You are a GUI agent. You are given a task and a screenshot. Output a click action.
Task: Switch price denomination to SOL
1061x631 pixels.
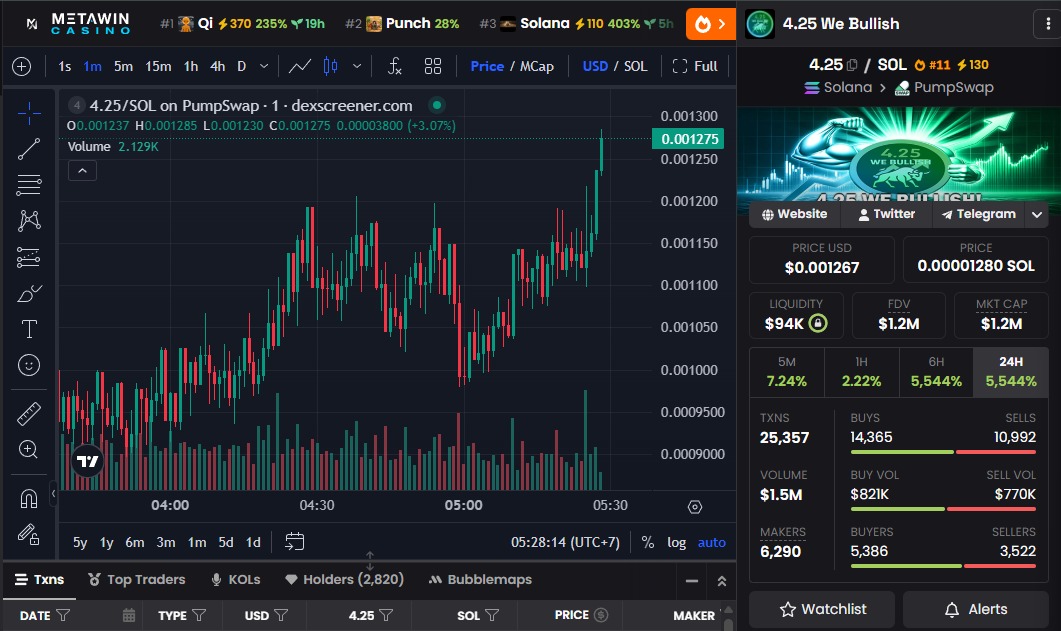tap(637, 66)
